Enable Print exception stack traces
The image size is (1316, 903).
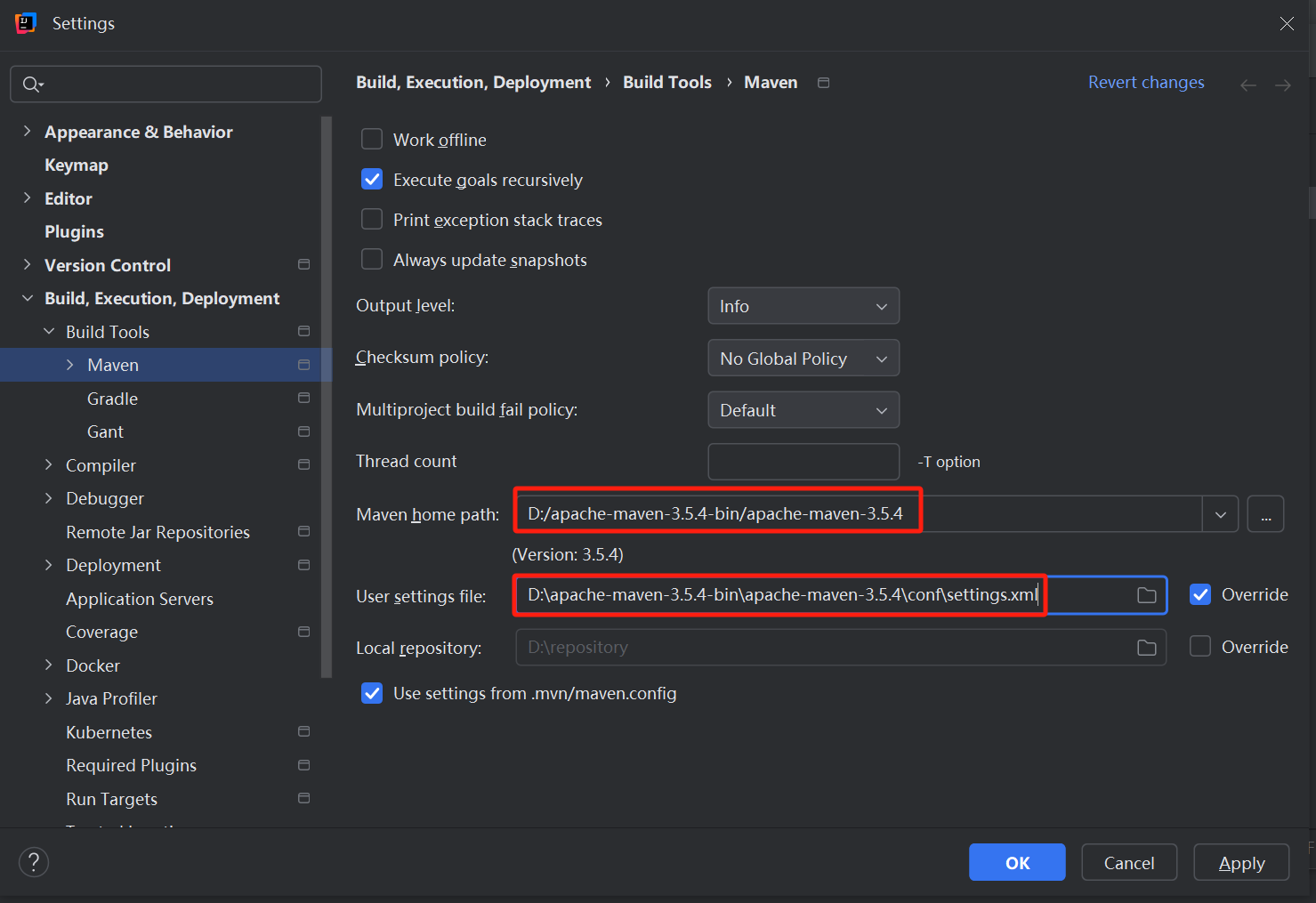(372, 220)
